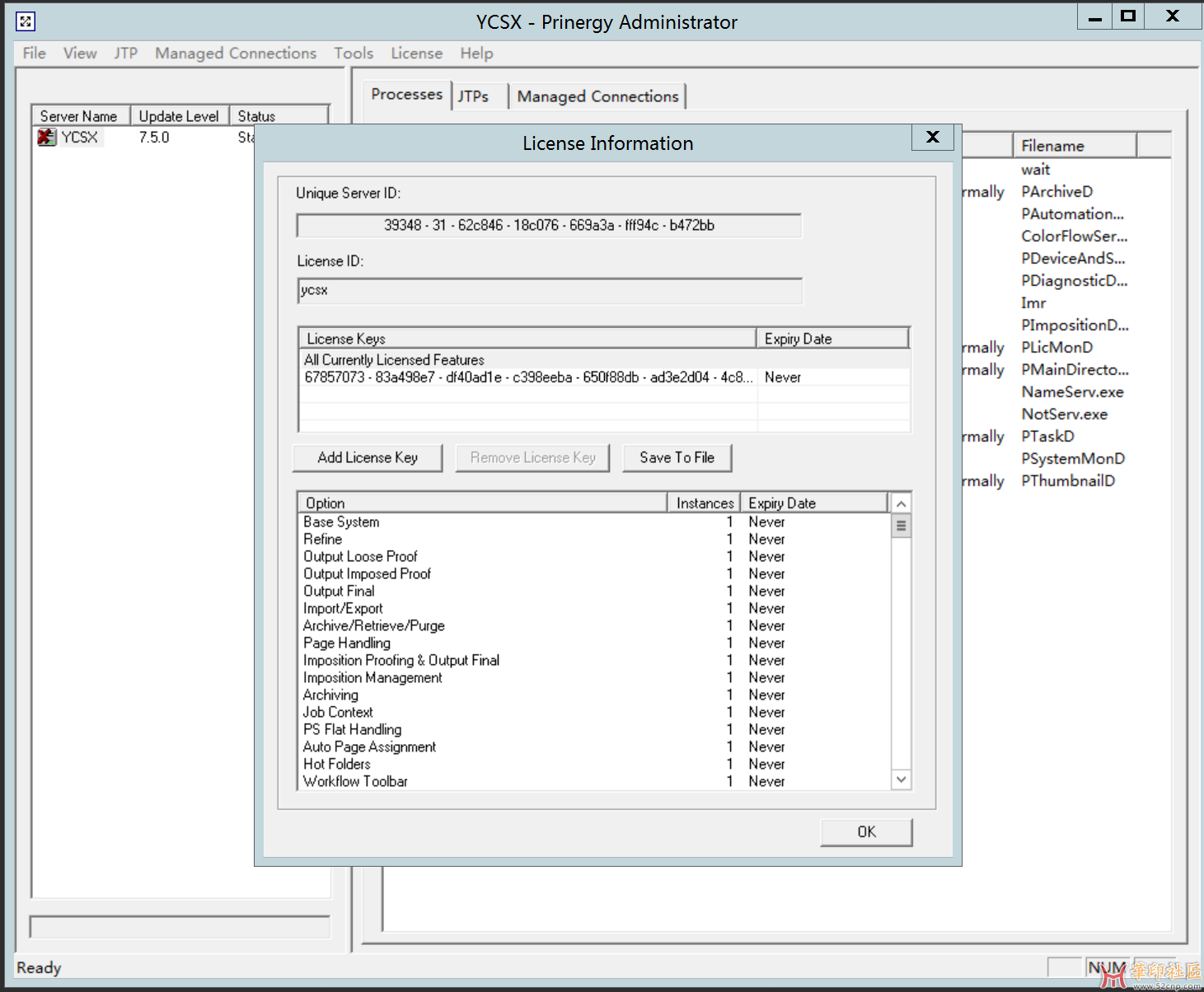Click the Unique Server ID field
Image resolution: width=1204 pixels, height=992 pixels.
pos(549,225)
